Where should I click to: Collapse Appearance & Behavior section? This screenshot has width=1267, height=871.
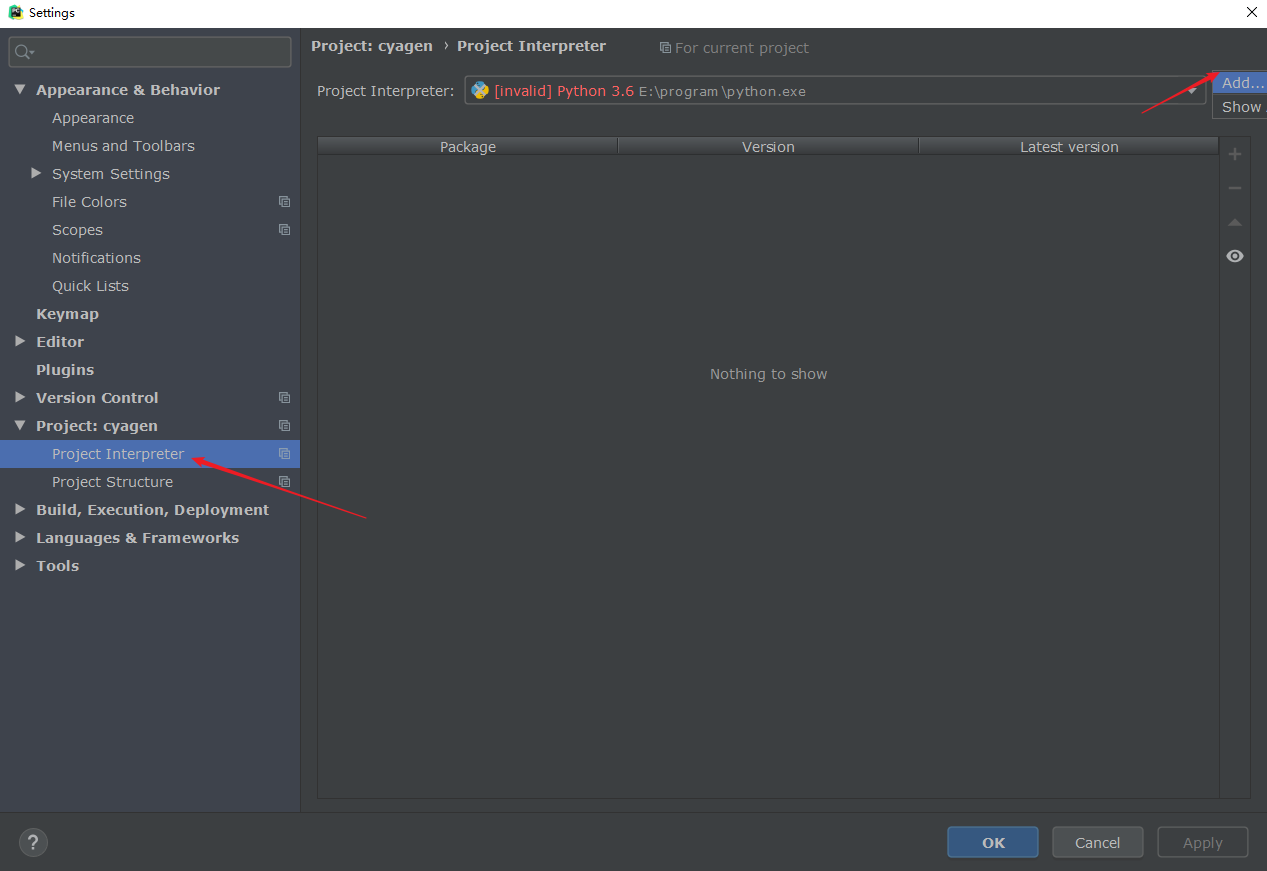pos(20,90)
